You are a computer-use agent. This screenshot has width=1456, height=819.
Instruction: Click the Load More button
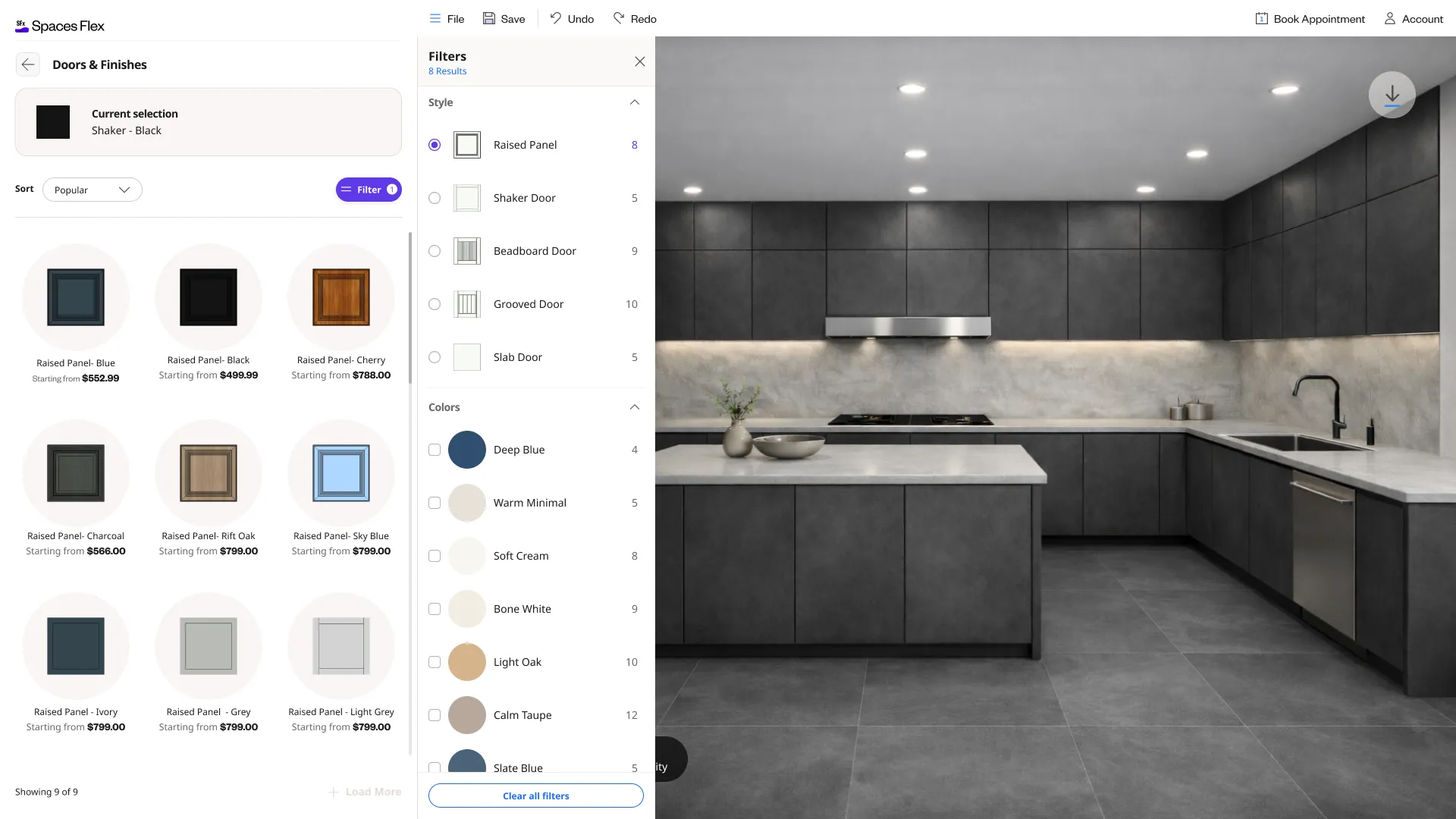(365, 792)
